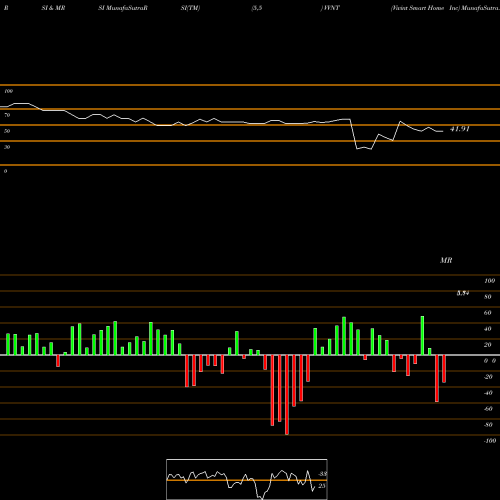Click the MR axis label 60
The width and height of the screenshot is (500, 500).
[x=488, y=313]
